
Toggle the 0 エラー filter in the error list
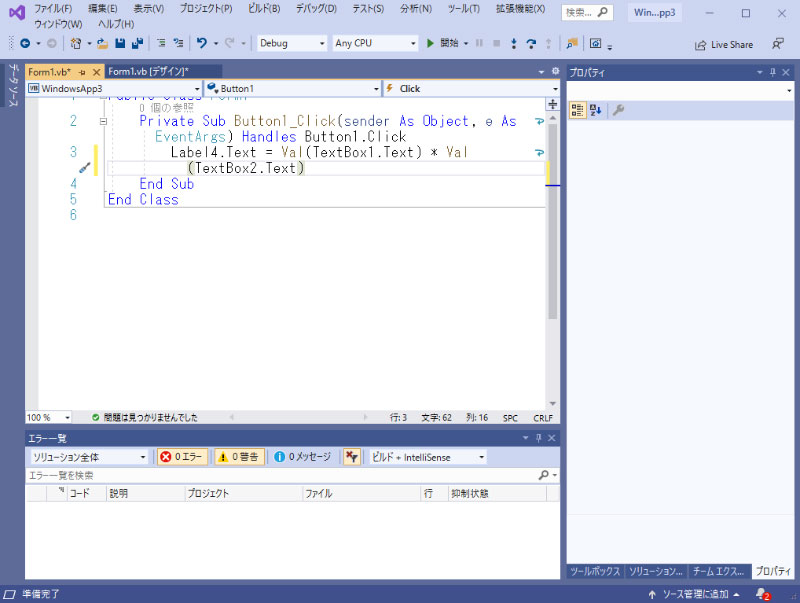tap(181, 457)
